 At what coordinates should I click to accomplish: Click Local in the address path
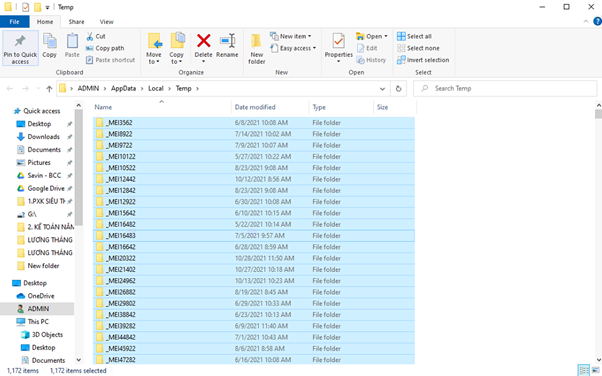(155, 88)
